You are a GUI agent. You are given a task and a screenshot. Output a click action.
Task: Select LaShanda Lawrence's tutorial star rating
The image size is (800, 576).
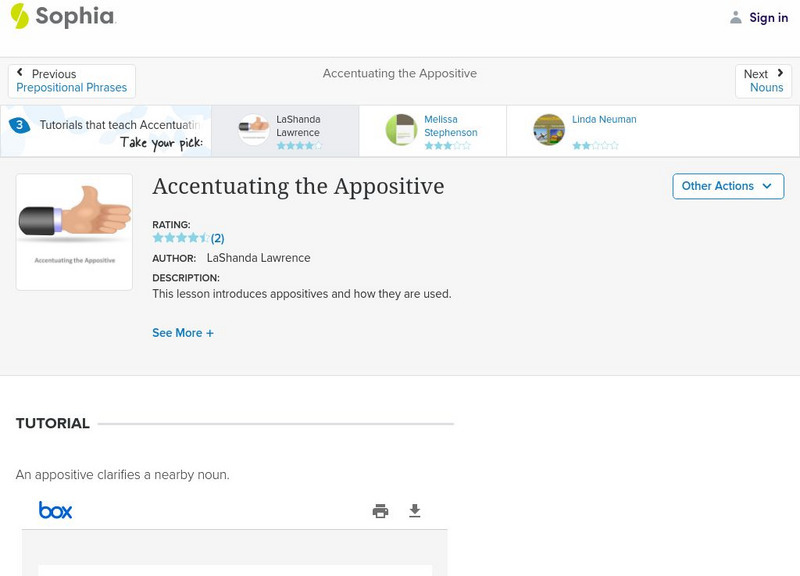[297, 143]
